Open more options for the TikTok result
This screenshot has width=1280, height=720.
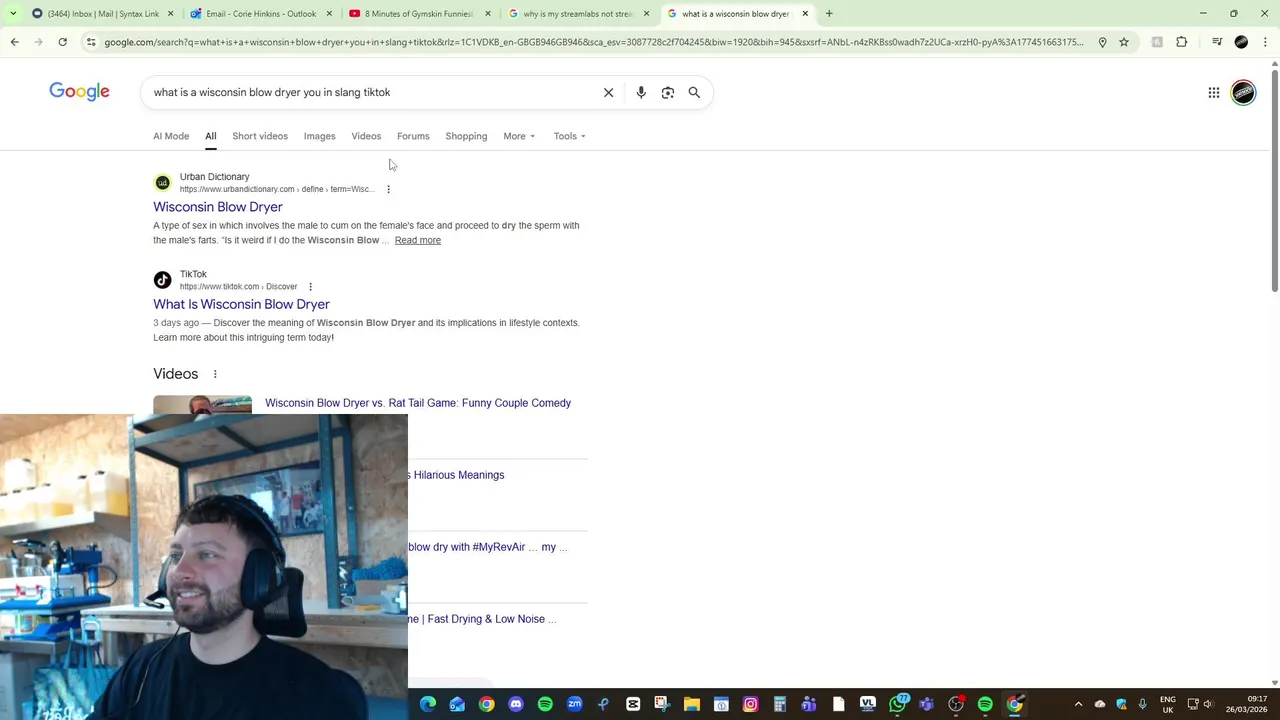pyautogui.click(x=310, y=287)
